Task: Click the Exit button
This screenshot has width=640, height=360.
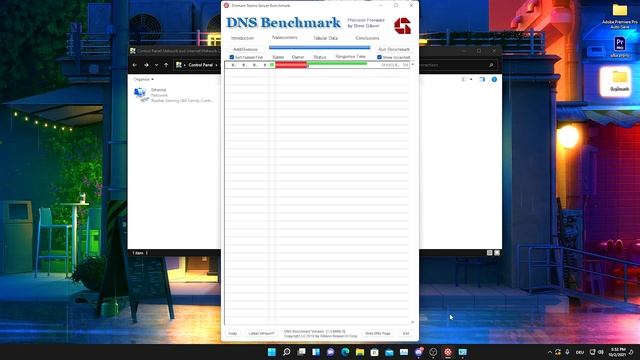Action: pyautogui.click(x=406, y=333)
